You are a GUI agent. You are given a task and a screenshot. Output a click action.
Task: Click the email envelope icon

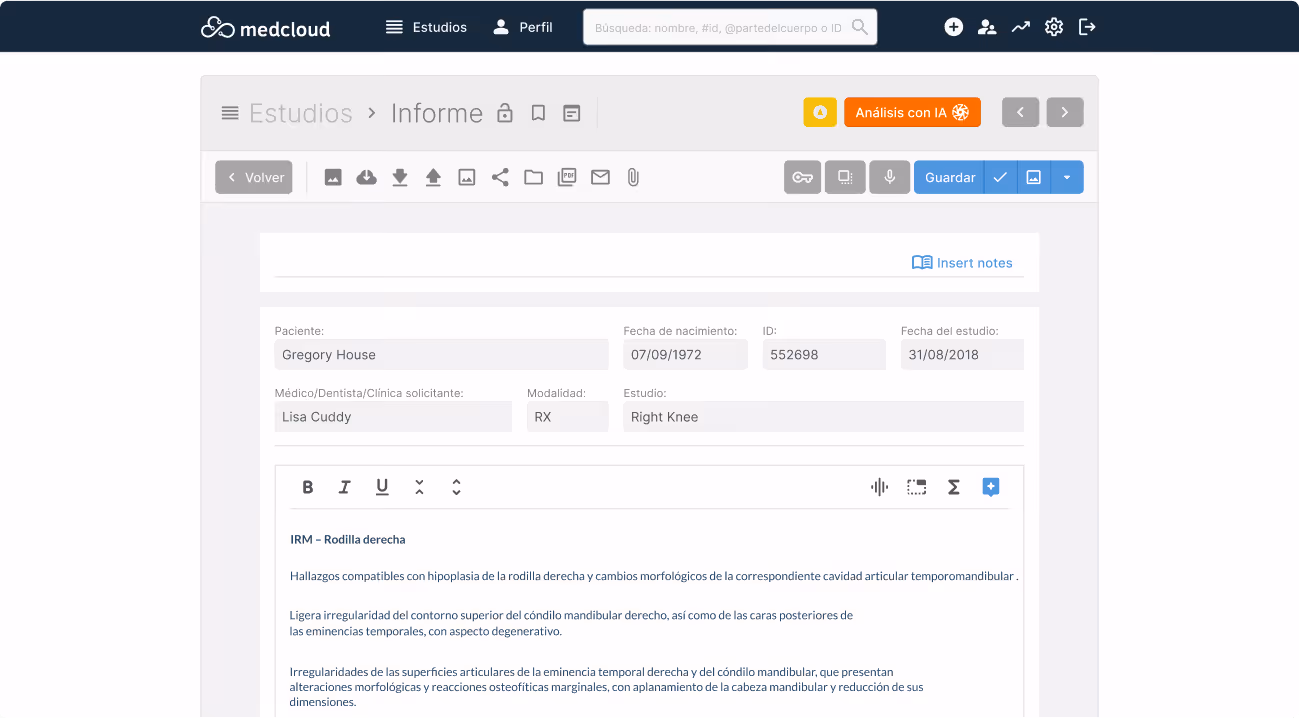point(600,177)
